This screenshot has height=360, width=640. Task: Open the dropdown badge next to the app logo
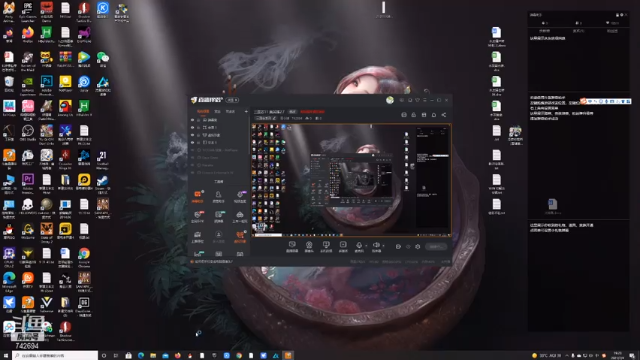tap(232, 100)
